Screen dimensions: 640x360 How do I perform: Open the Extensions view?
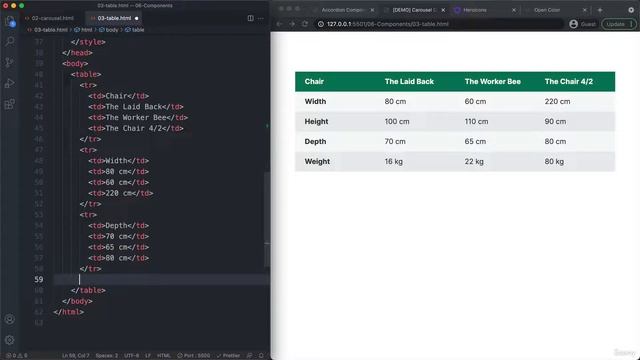coord(10,104)
